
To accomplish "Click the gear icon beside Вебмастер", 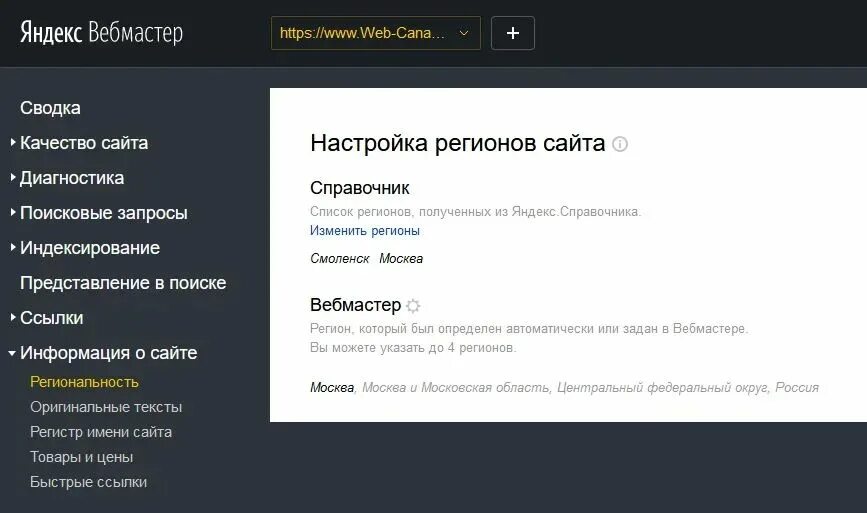I will [x=413, y=306].
